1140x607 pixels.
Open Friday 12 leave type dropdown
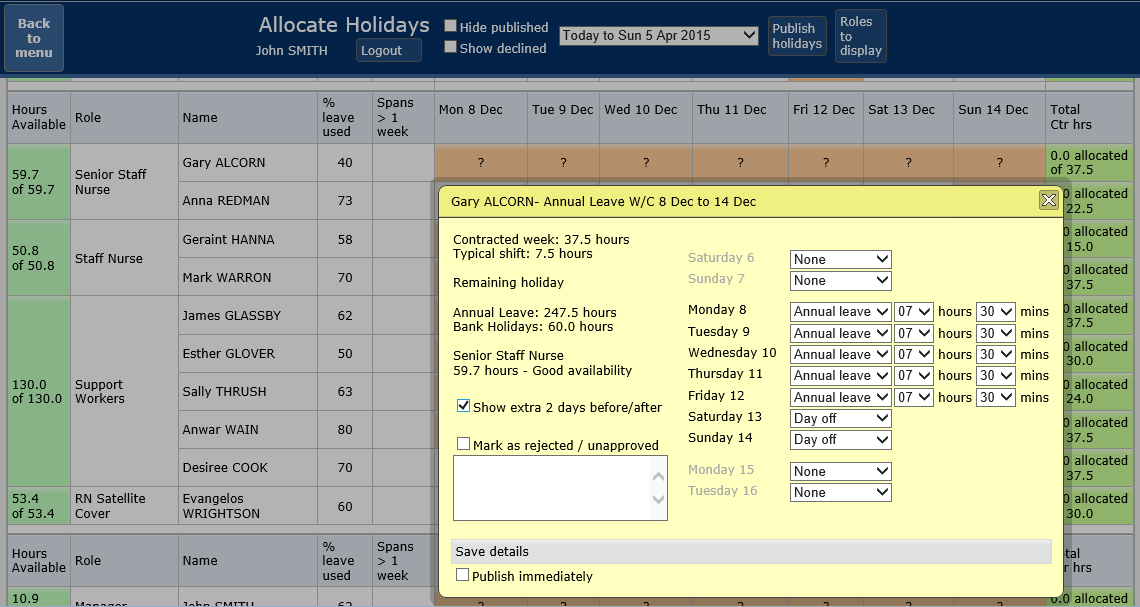[840, 398]
